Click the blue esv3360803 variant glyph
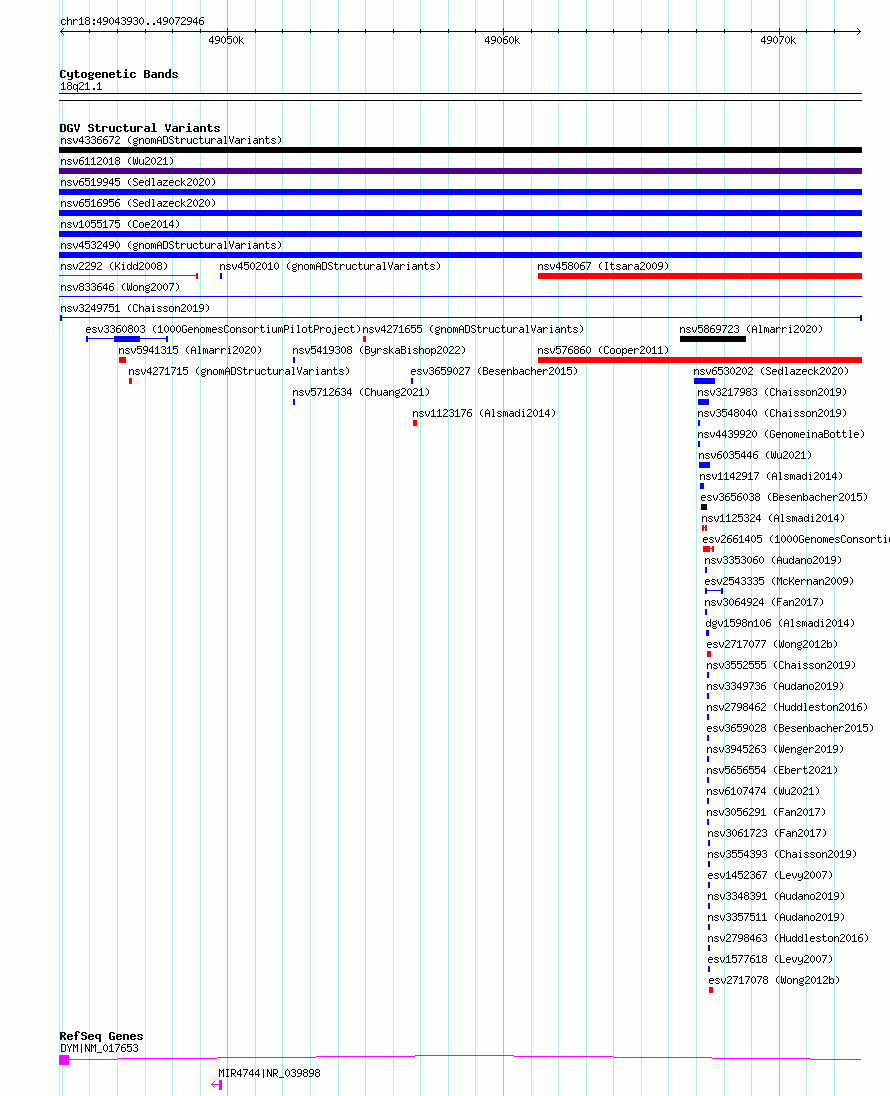 pos(127,339)
